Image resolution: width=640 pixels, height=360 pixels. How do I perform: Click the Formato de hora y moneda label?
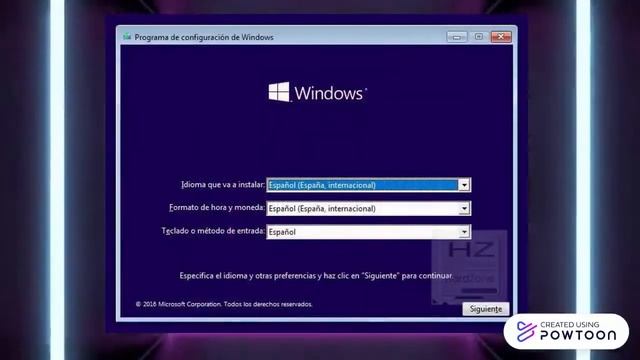coord(217,208)
